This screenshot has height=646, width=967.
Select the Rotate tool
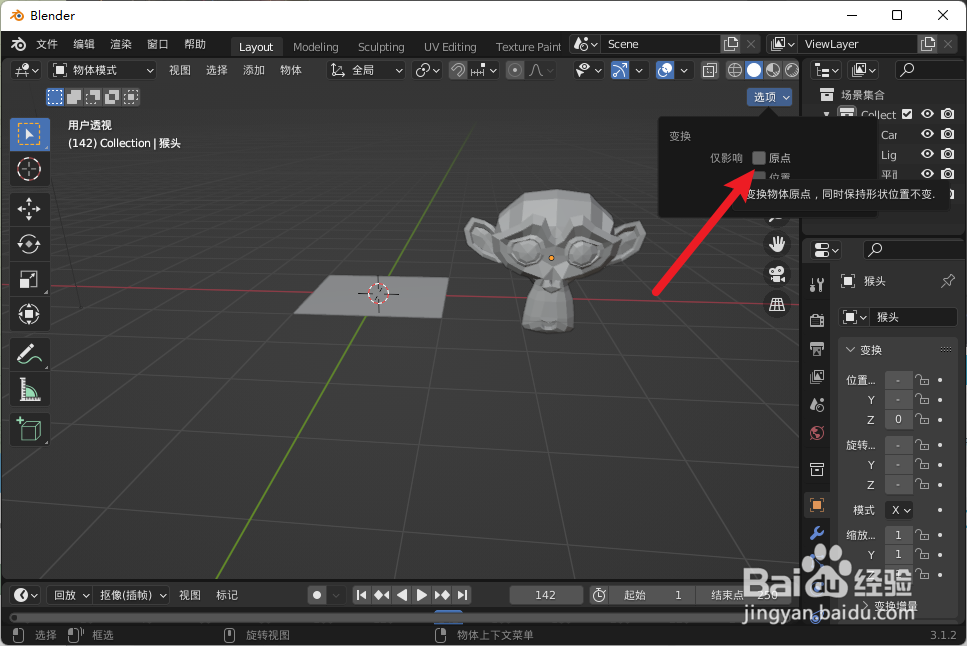(29, 244)
